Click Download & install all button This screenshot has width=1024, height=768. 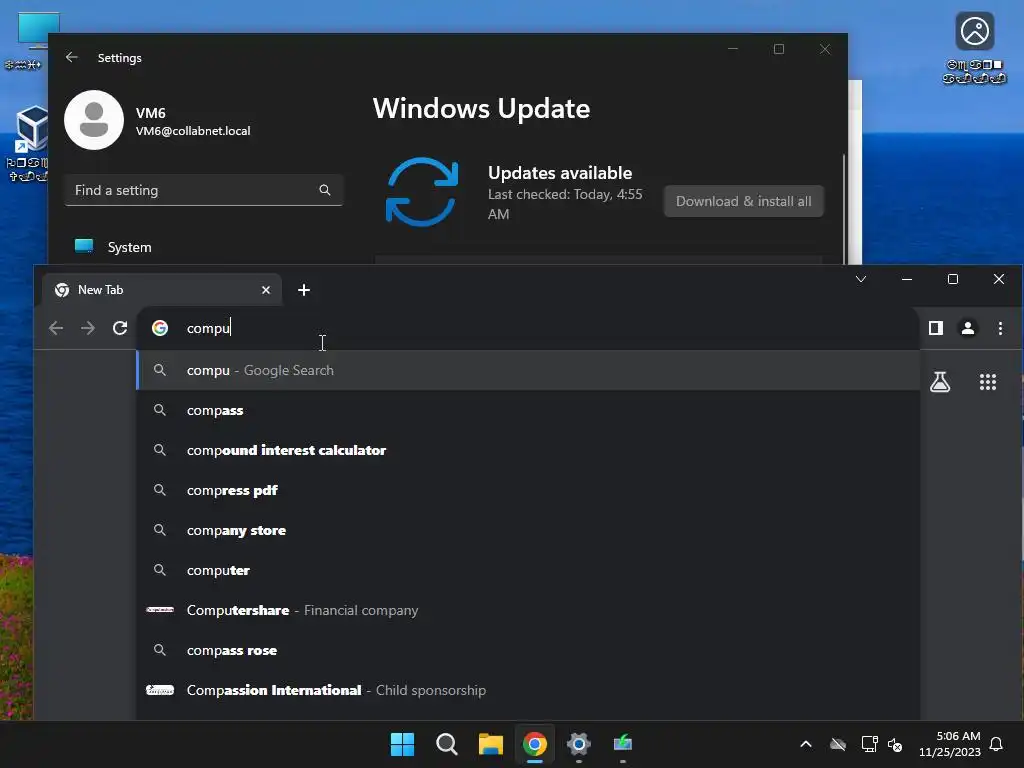tap(743, 201)
